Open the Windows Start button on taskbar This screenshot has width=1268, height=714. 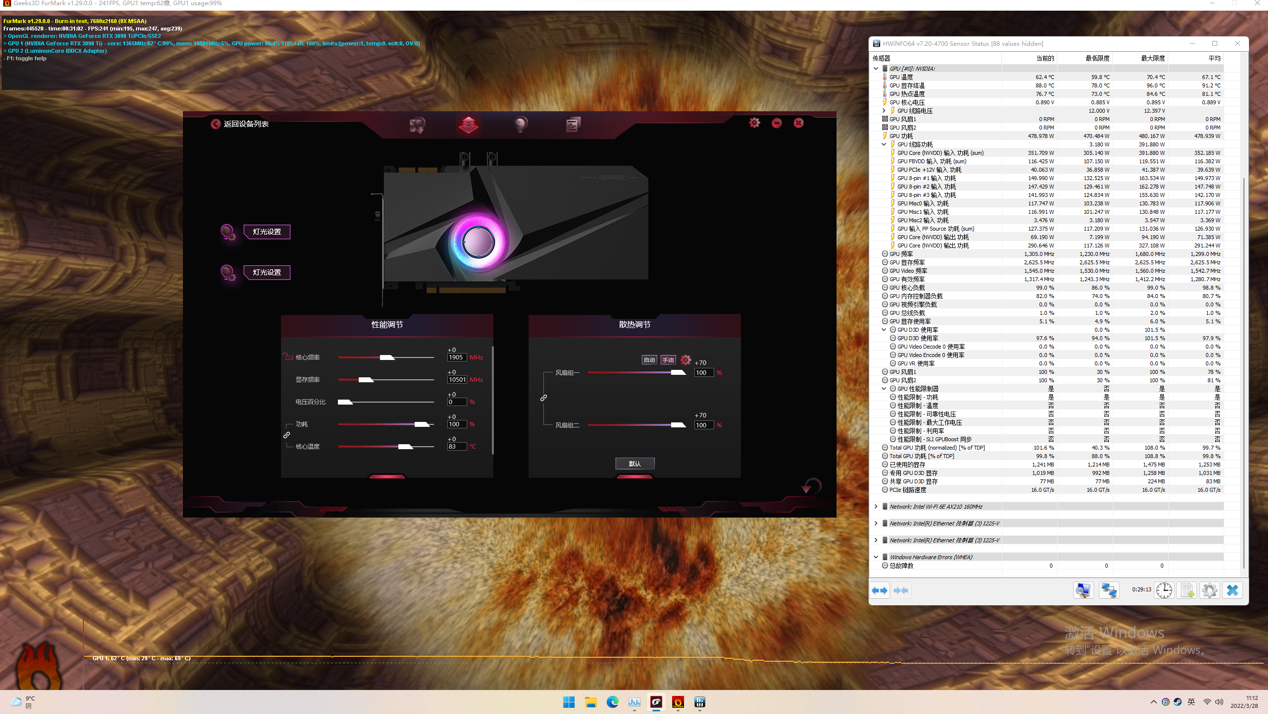569,702
